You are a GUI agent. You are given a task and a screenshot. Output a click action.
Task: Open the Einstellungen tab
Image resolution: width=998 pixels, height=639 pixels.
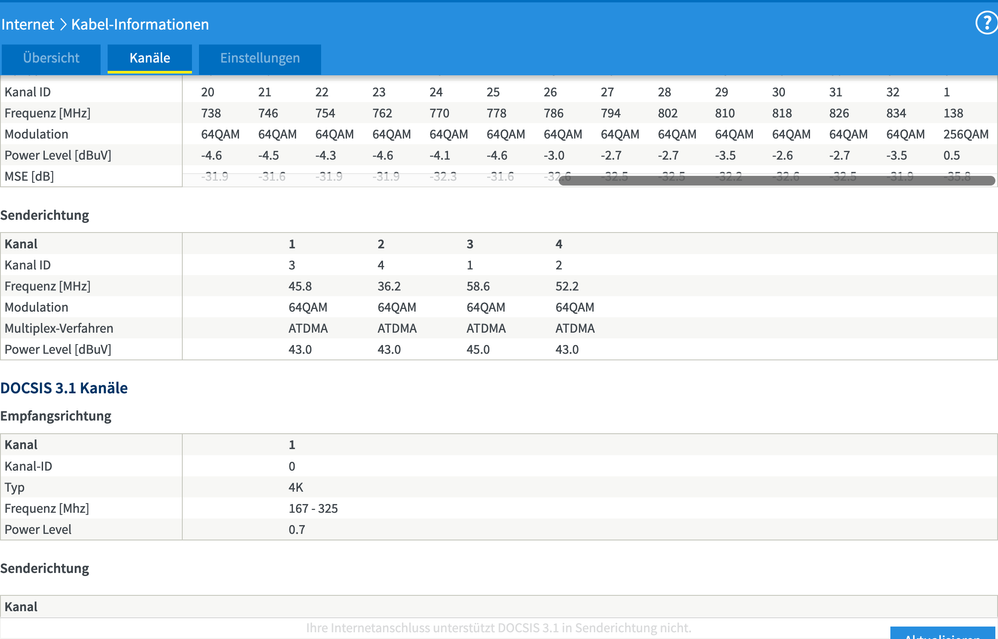[259, 58]
